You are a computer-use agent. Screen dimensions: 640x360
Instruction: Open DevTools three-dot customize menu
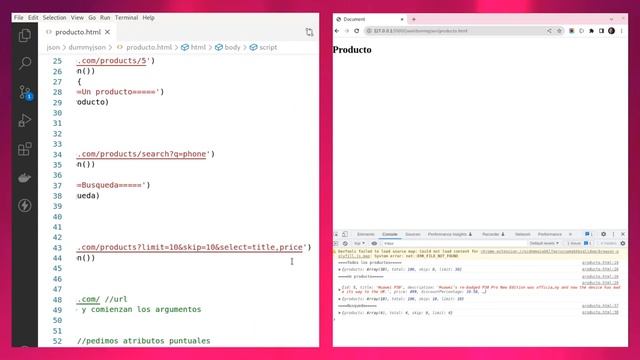(x=613, y=234)
